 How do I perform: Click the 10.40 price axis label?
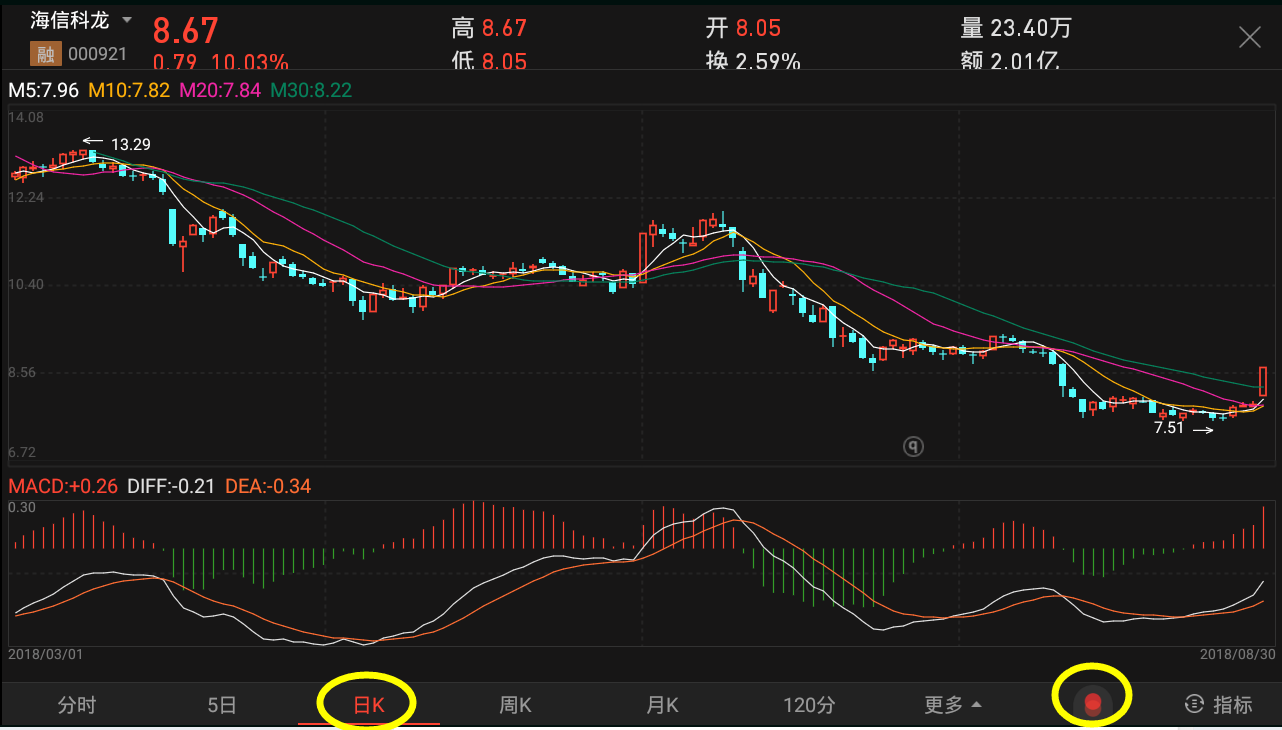pos(26,285)
